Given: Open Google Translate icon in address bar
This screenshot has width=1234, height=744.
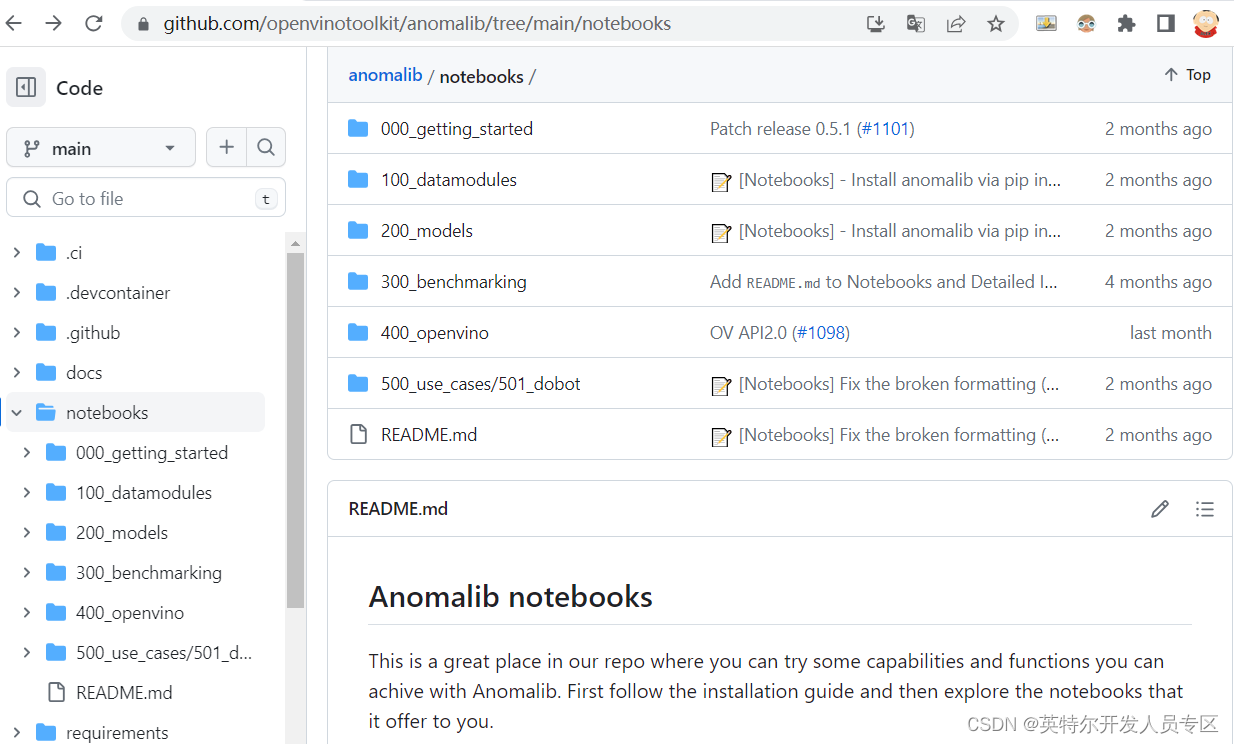Looking at the screenshot, I should [x=915, y=22].
